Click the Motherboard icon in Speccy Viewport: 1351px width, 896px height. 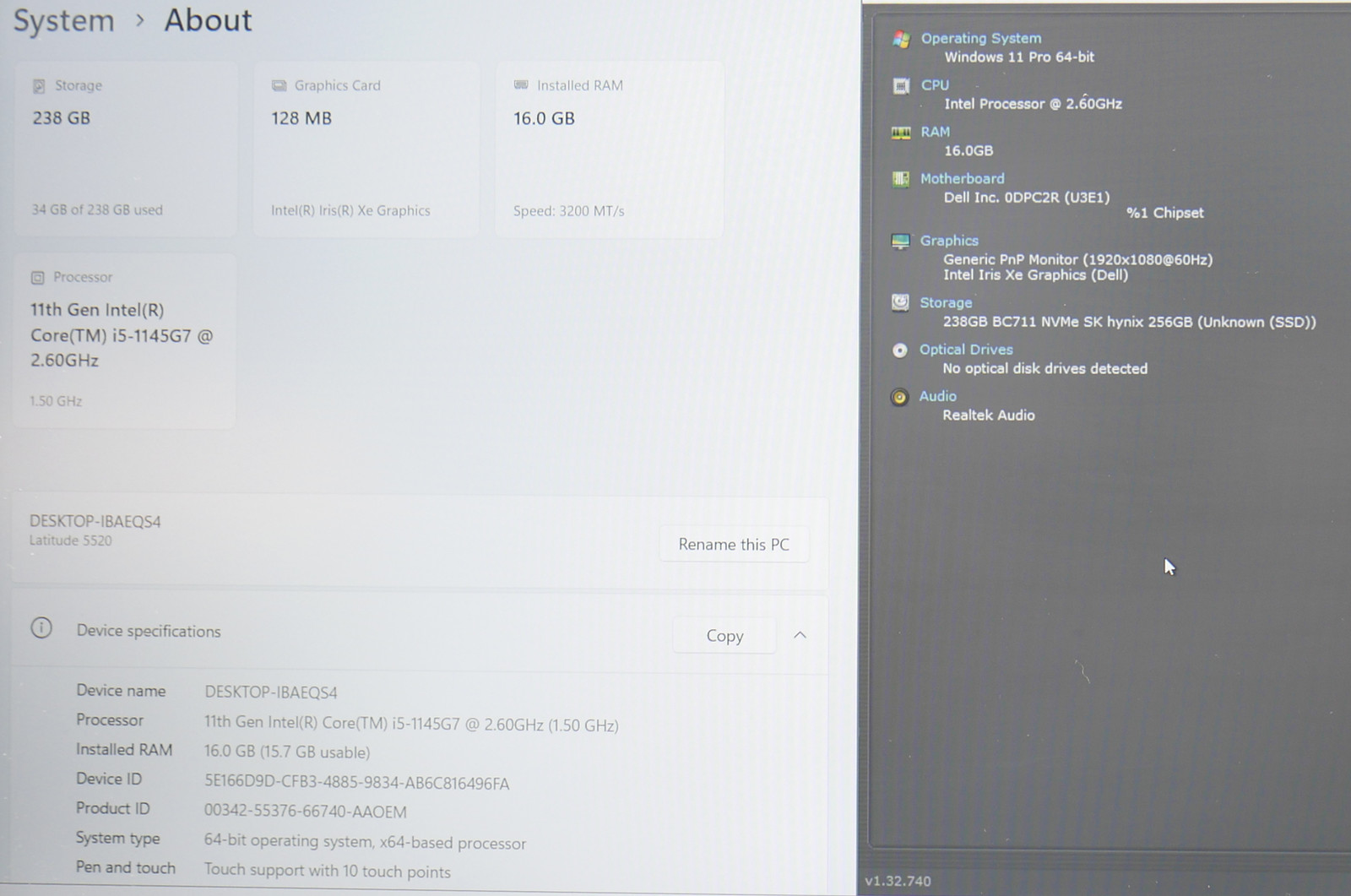pyautogui.click(x=901, y=179)
